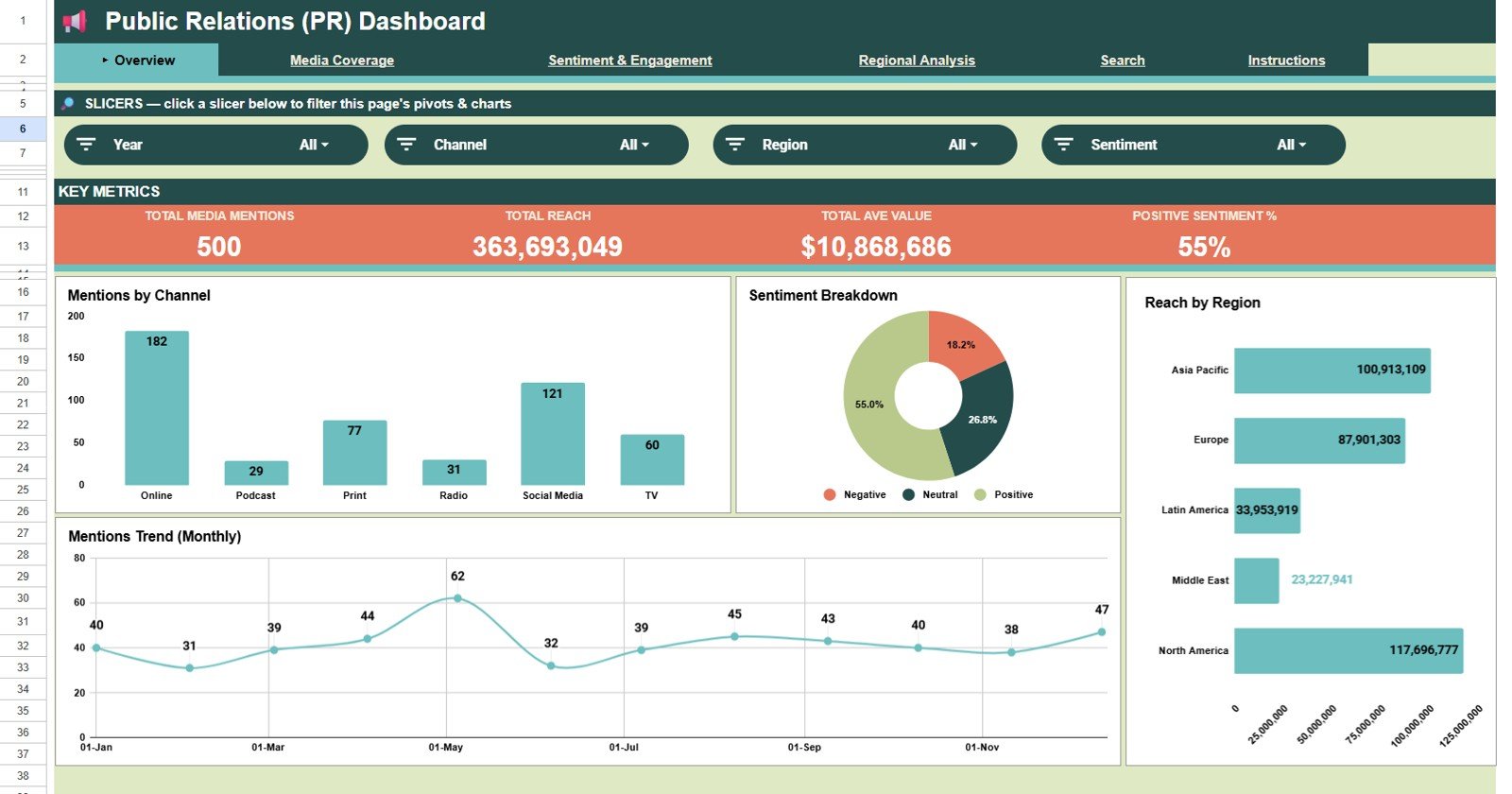Go to the Media Coverage tab
Screen dimensions: 1512x794
[x=342, y=60]
